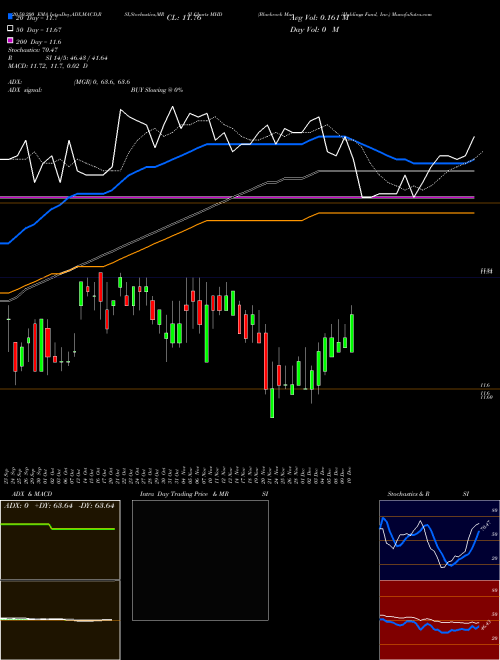Viewport: 500px width, 660px height.
Task: Click the lowest green candlestick near the bottom
Action: click(272, 402)
